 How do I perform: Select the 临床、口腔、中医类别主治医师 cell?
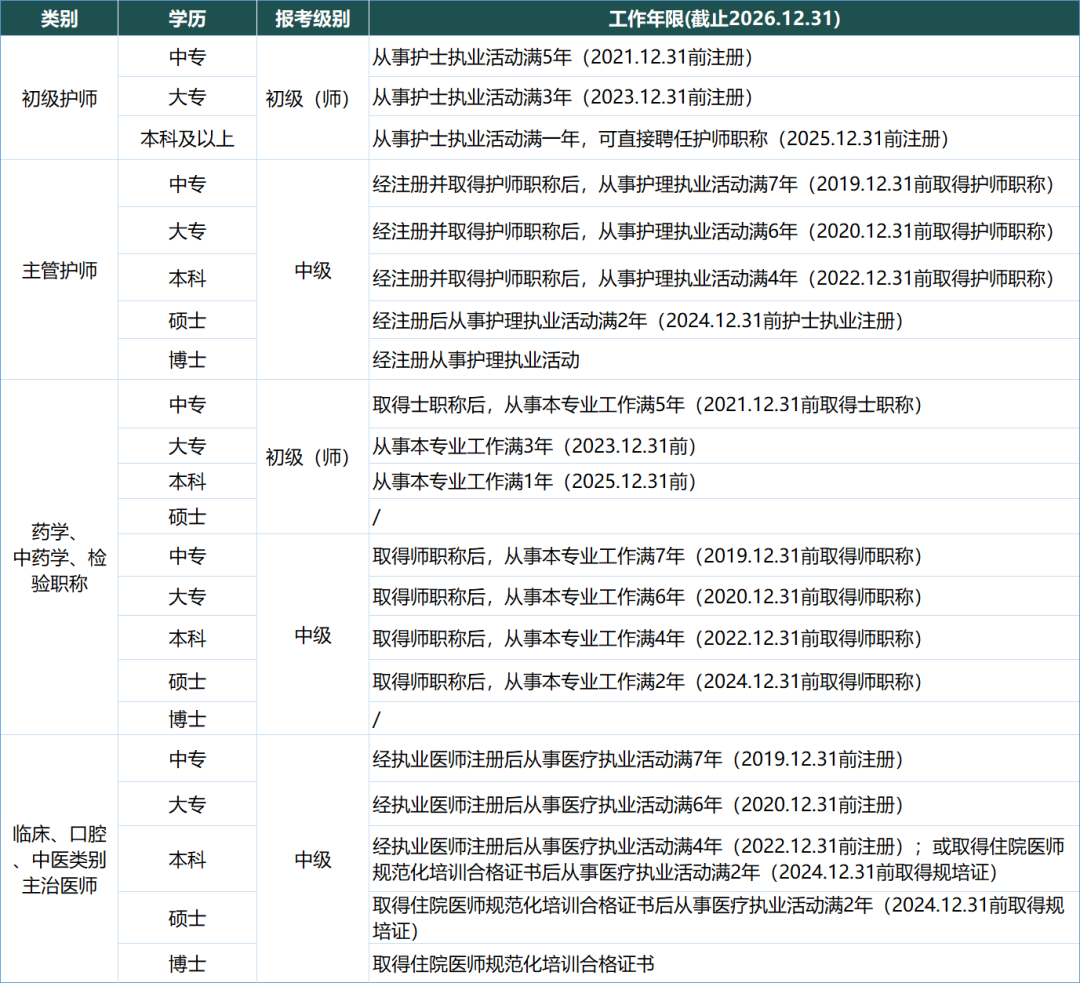pos(59,859)
